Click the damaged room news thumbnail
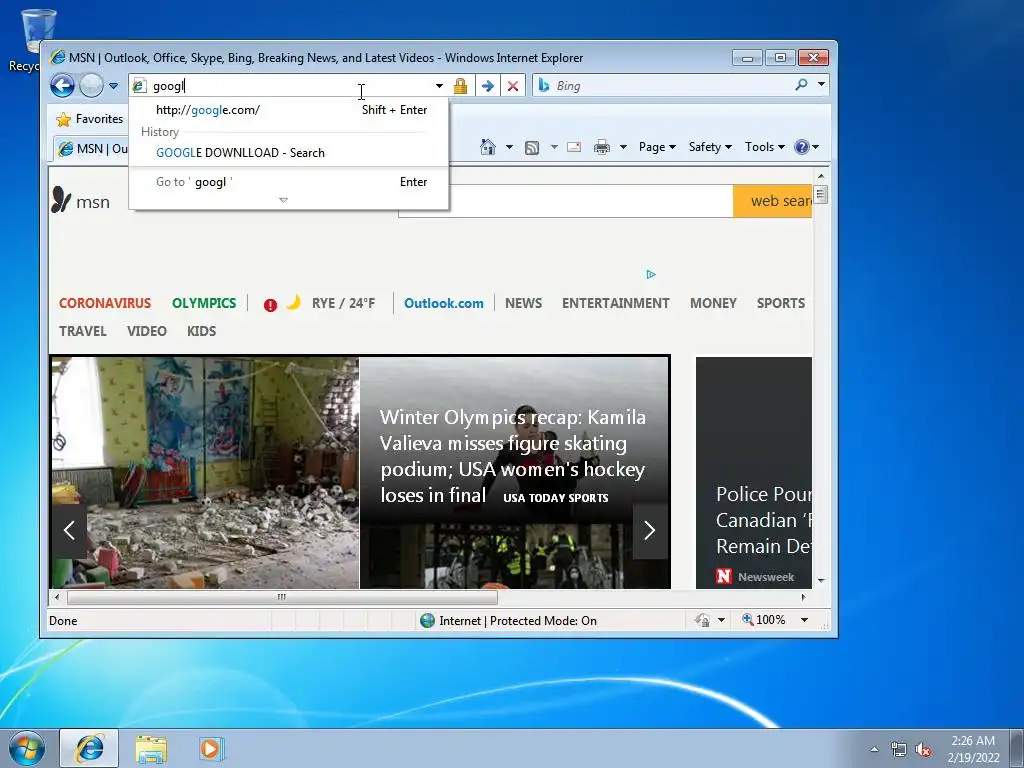 205,473
